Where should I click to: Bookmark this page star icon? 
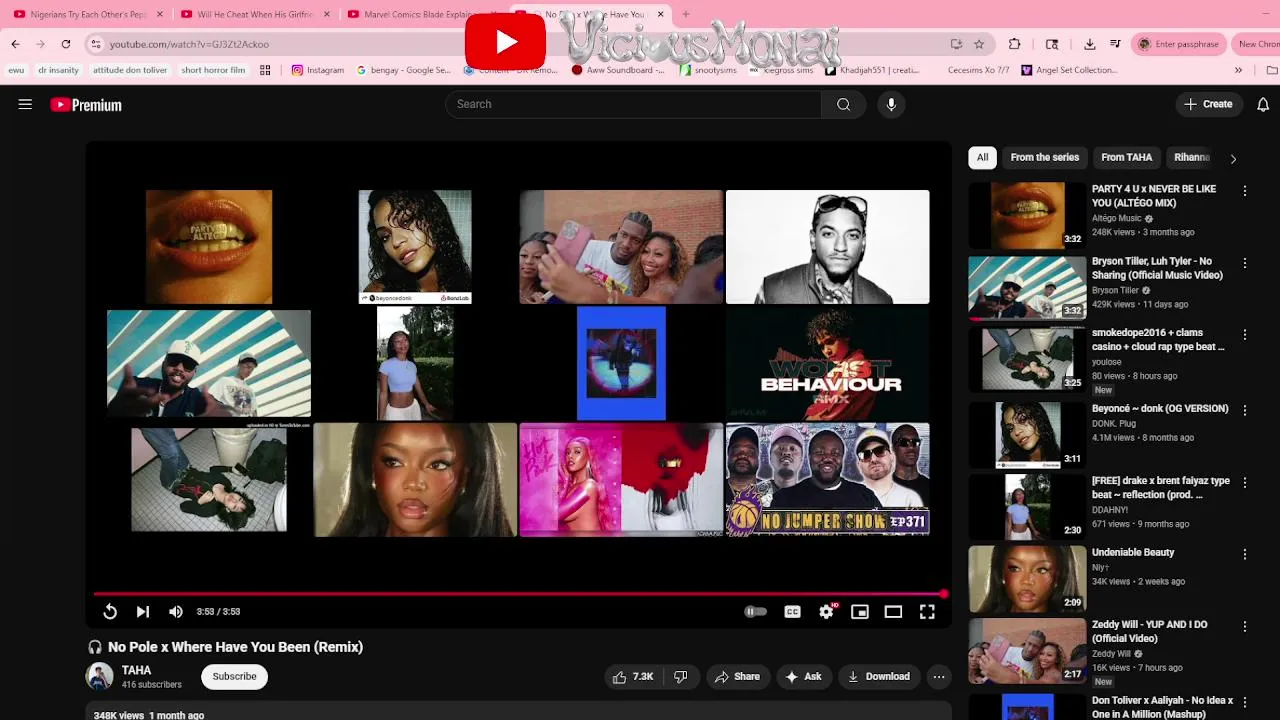979,44
